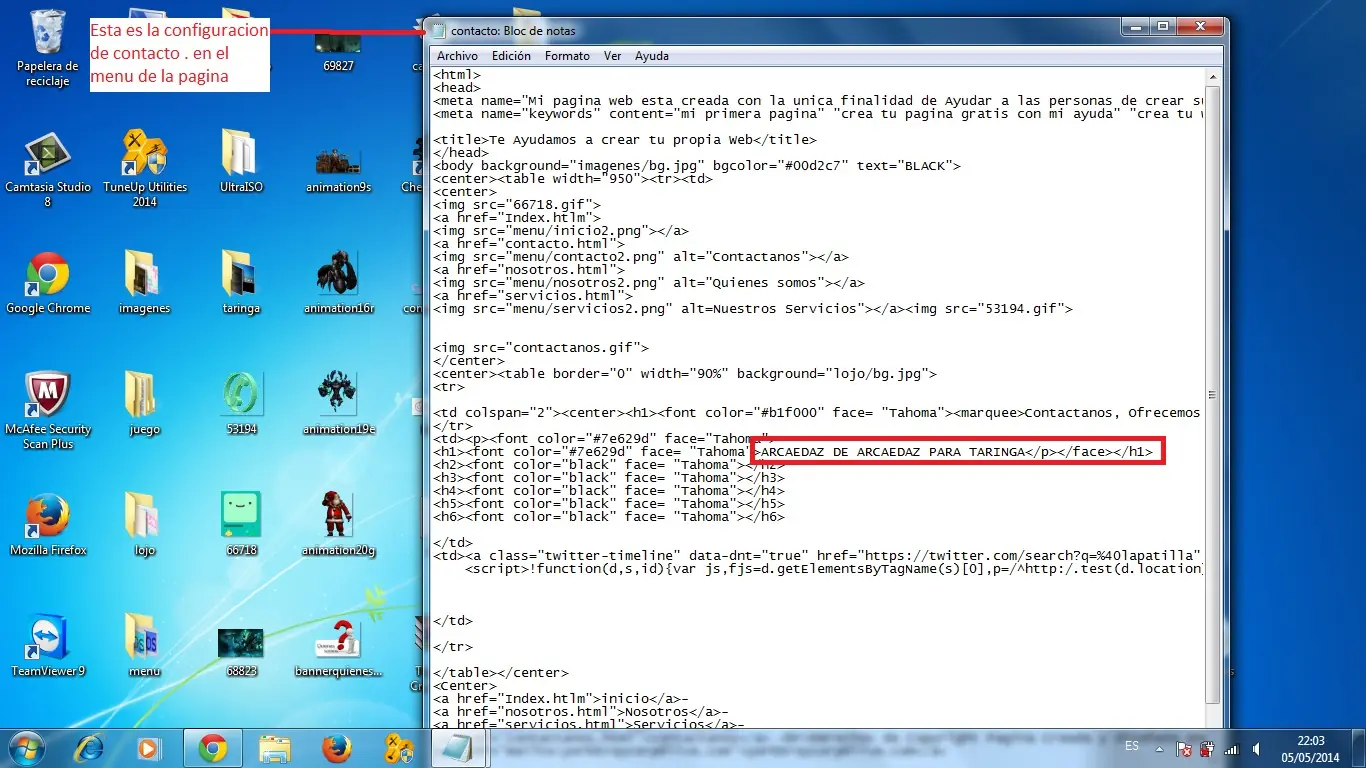1366x768 pixels.
Task: Click the twitter-timeline anchor line
Action: point(817,555)
